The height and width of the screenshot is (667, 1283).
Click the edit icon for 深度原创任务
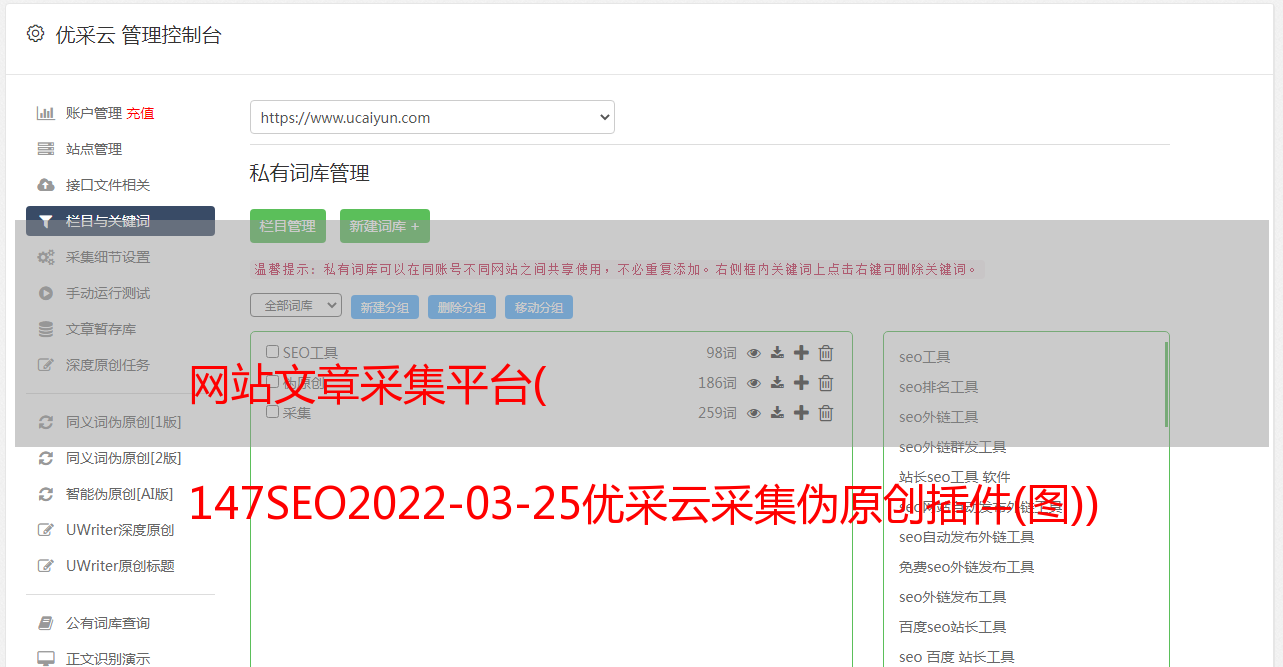[46, 365]
